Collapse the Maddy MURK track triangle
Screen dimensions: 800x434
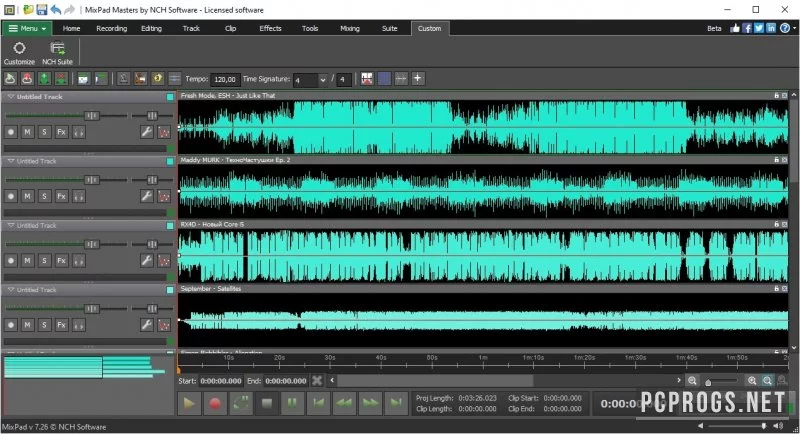pyautogui.click(x=11, y=161)
